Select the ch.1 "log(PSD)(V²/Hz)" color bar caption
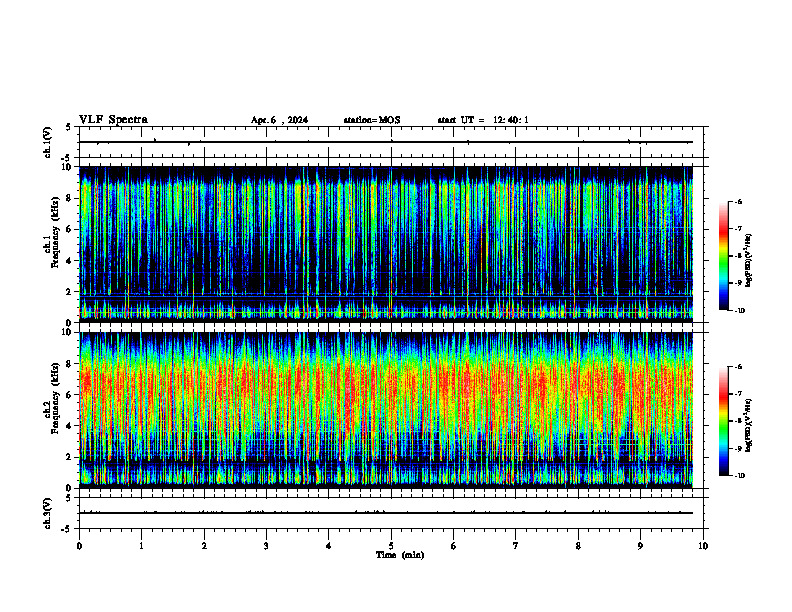This screenshot has width=792, height=612. [x=749, y=261]
